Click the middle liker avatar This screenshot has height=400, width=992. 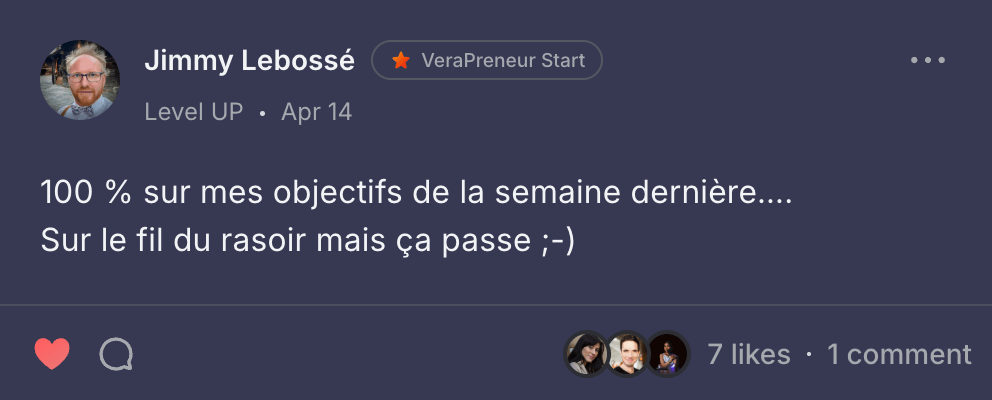[627, 354]
